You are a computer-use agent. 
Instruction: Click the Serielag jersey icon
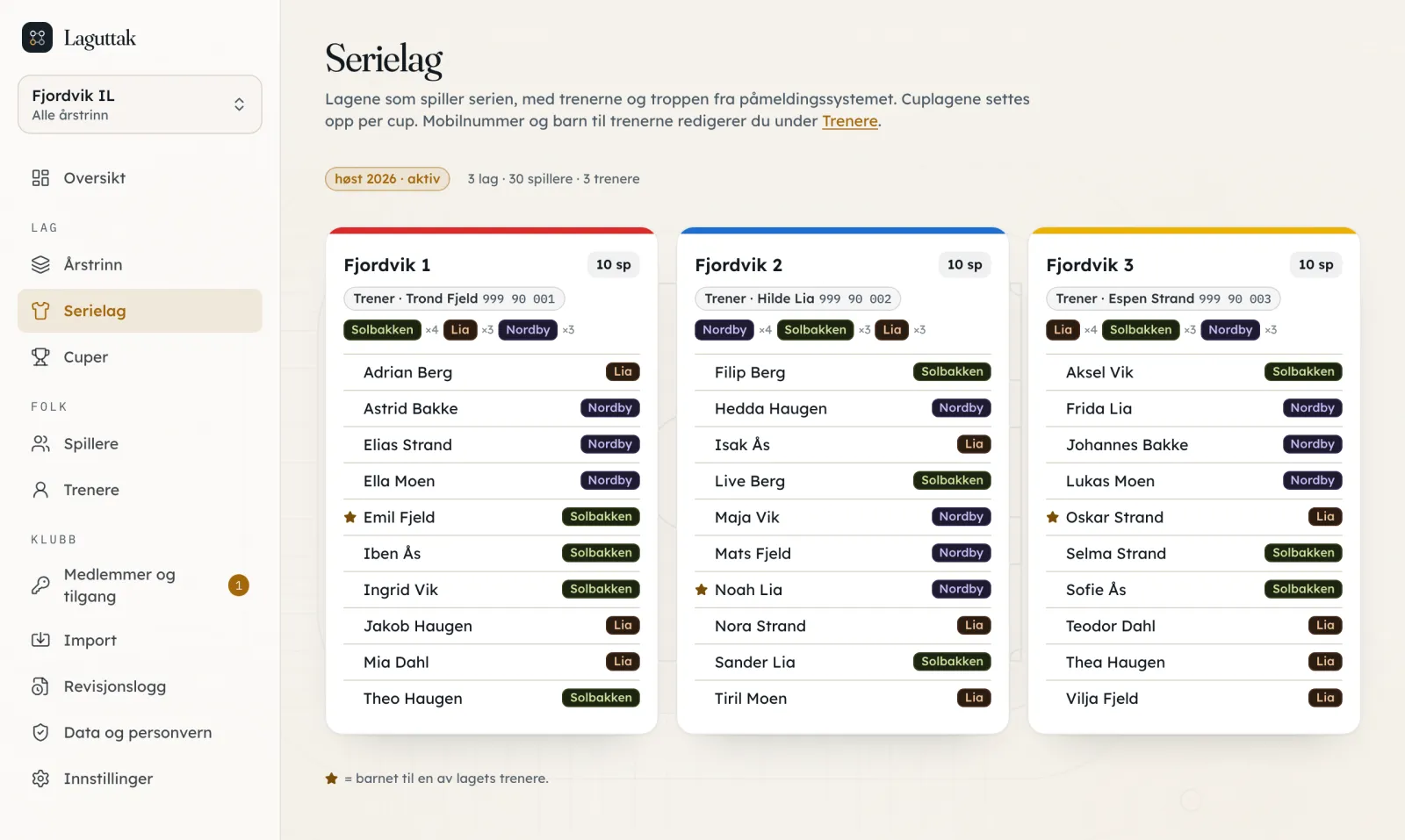[x=40, y=311]
